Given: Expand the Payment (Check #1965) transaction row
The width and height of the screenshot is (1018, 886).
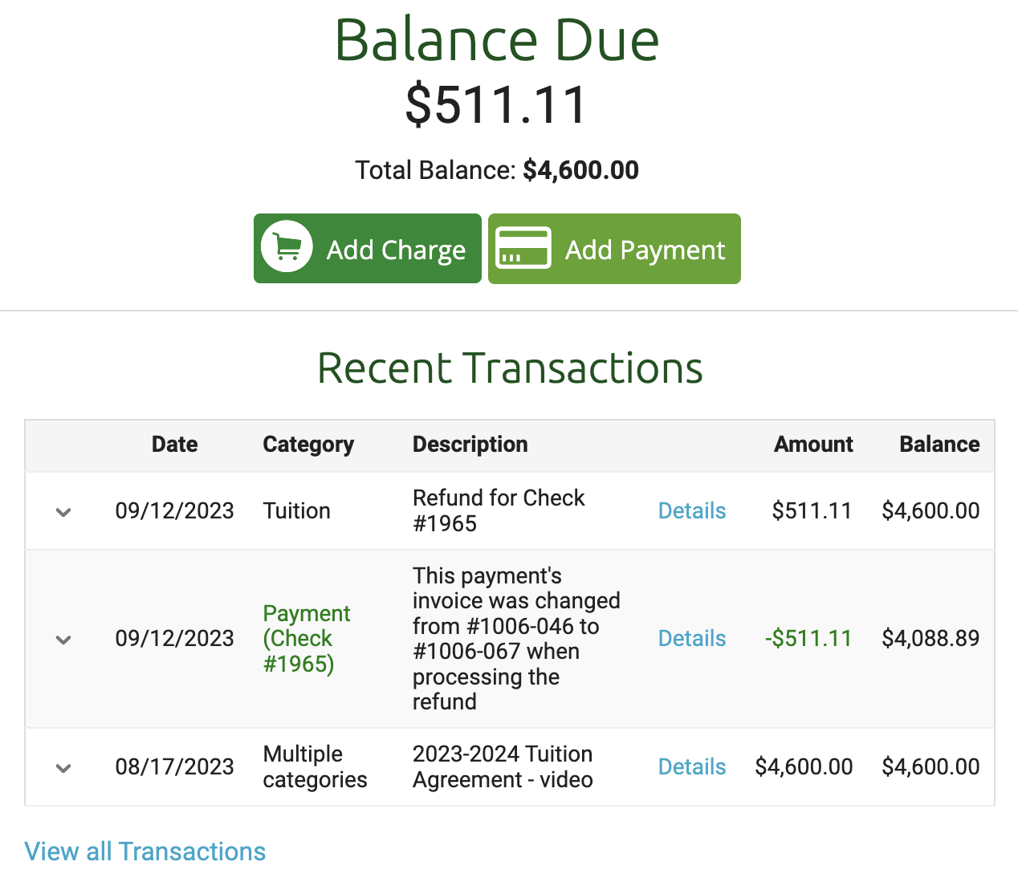Looking at the screenshot, I should pos(63,639).
